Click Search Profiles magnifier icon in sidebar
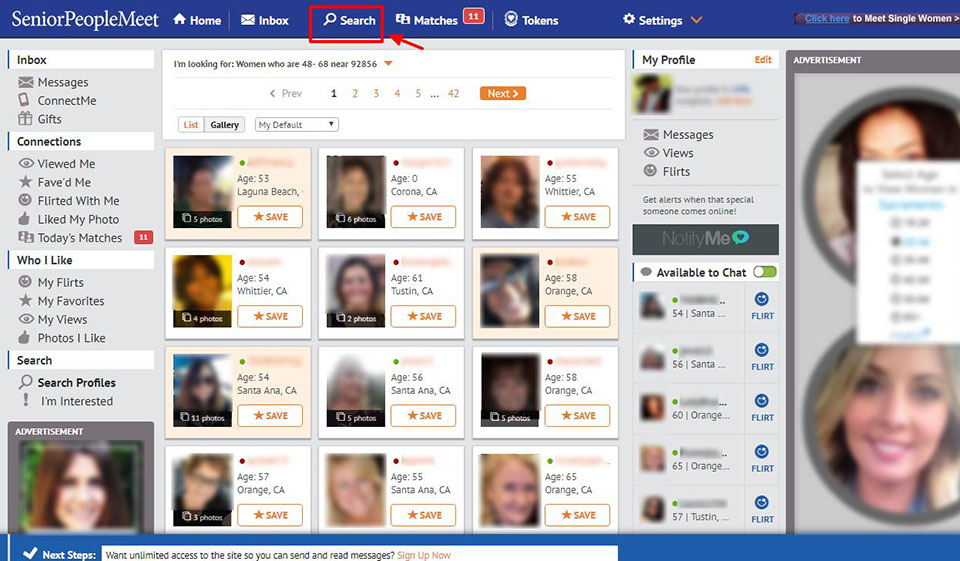Viewport: 960px width, 561px height. point(26,382)
